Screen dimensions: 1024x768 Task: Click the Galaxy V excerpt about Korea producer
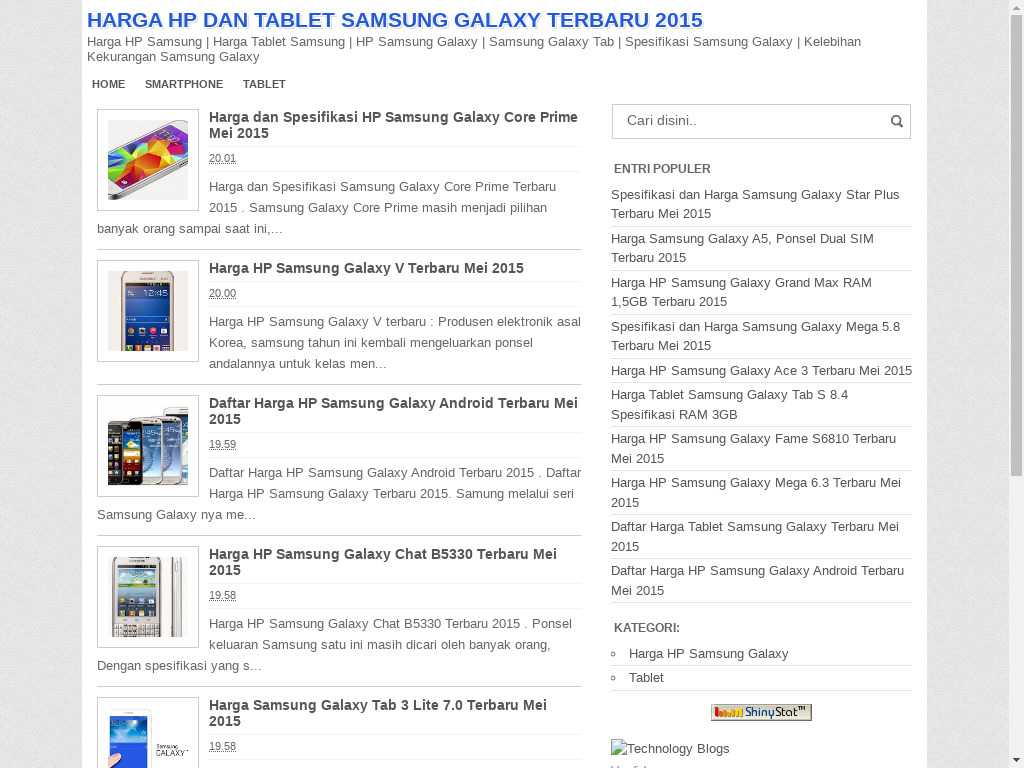[394, 343]
